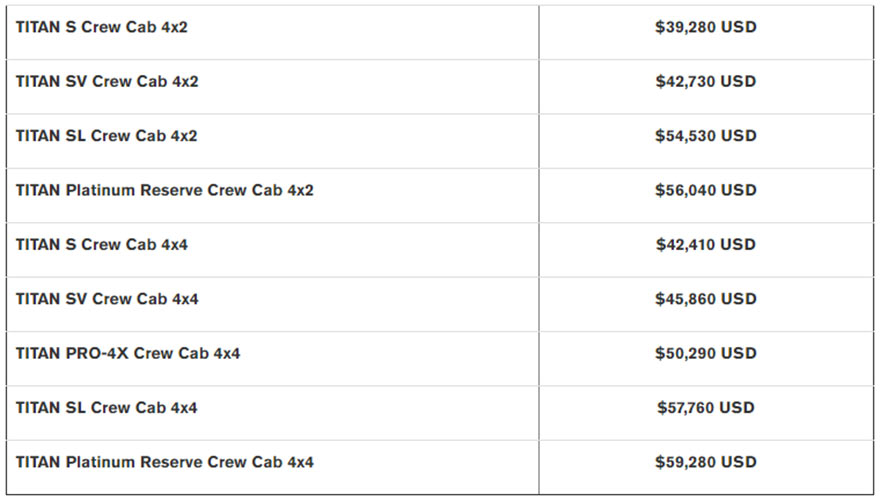This screenshot has width=880, height=501.
Task: Select the $42,730 USD price
Action: click(706, 82)
